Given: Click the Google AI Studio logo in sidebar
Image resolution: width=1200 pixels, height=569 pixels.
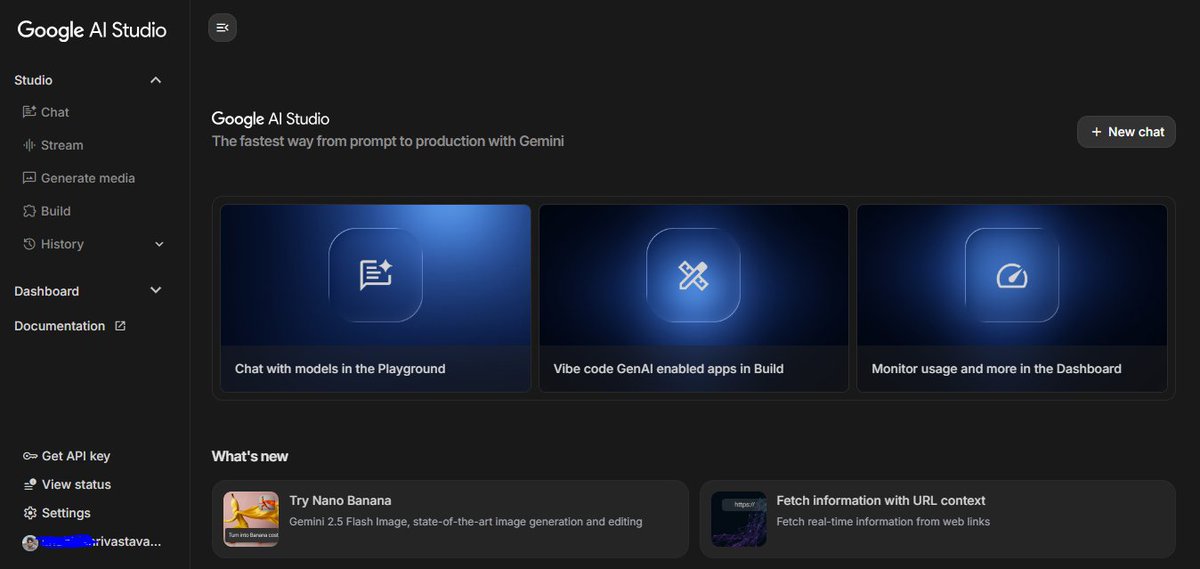Looking at the screenshot, I should 92,30.
